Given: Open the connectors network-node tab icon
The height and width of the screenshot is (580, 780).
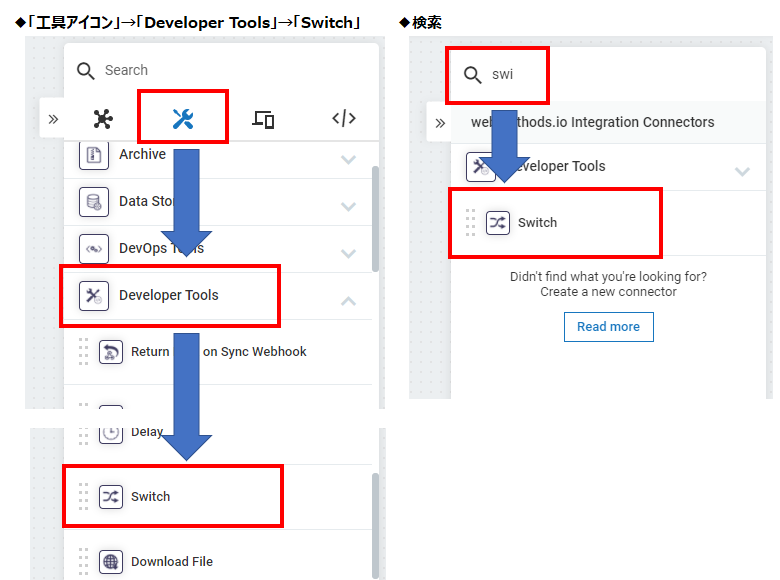Looking at the screenshot, I should point(102,119).
